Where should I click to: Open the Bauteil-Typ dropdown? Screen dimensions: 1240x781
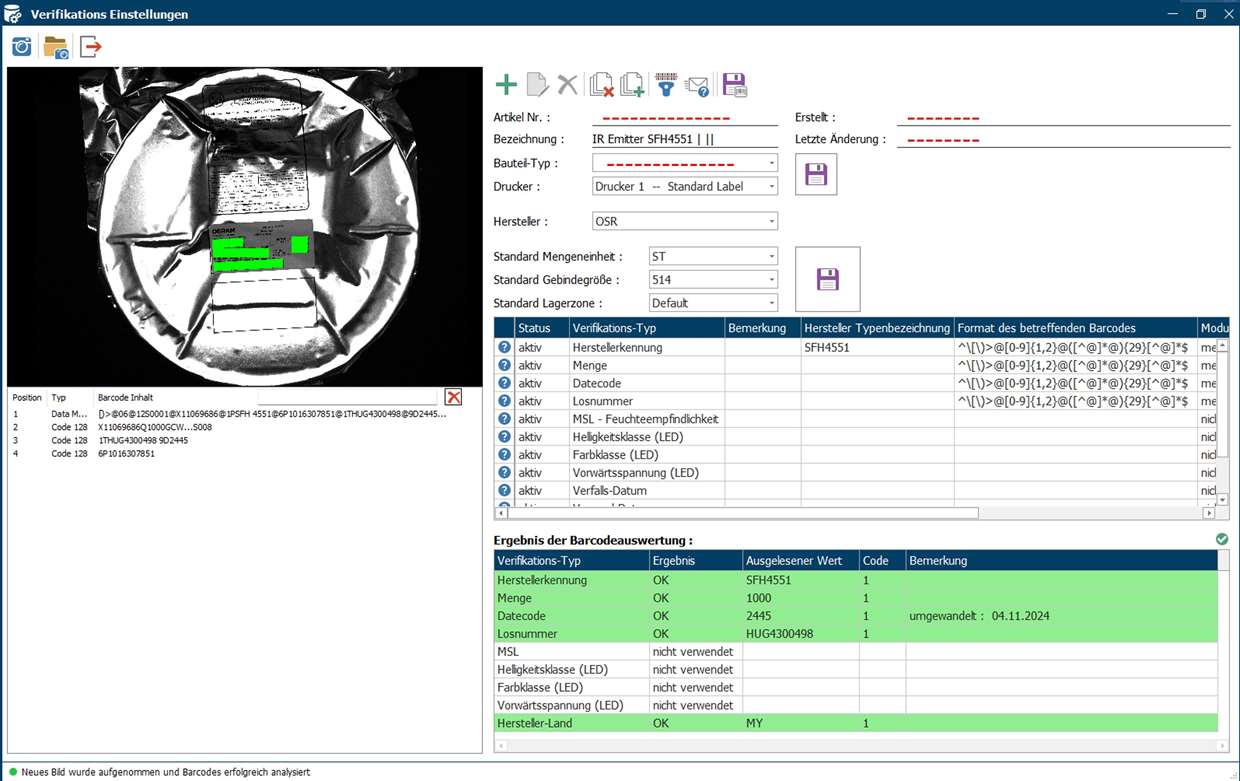(771, 163)
